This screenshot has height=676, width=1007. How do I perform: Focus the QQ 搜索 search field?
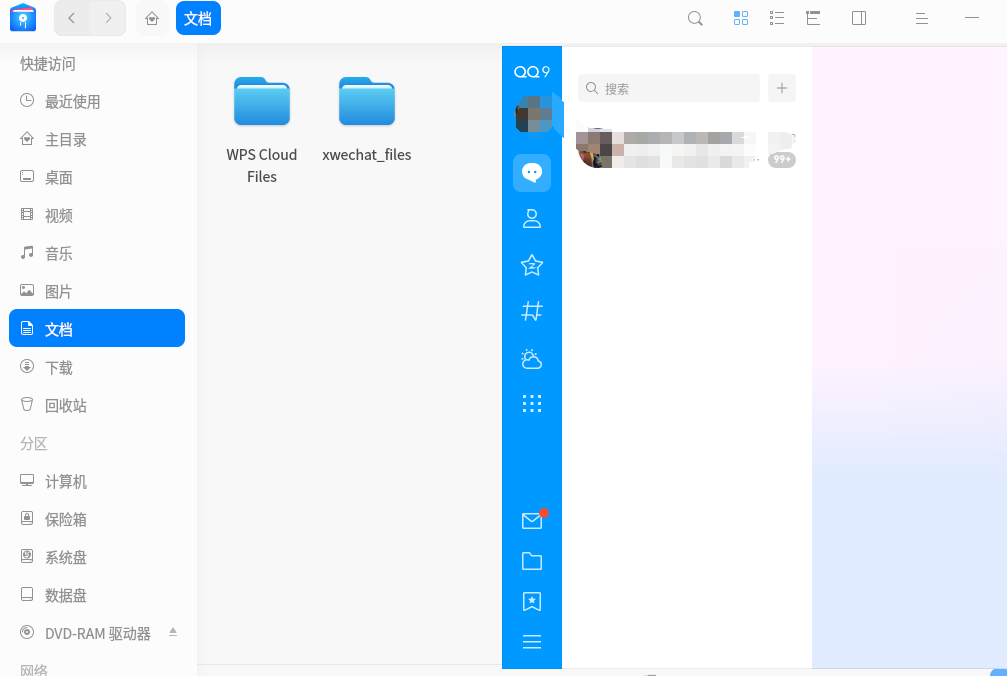tap(669, 88)
